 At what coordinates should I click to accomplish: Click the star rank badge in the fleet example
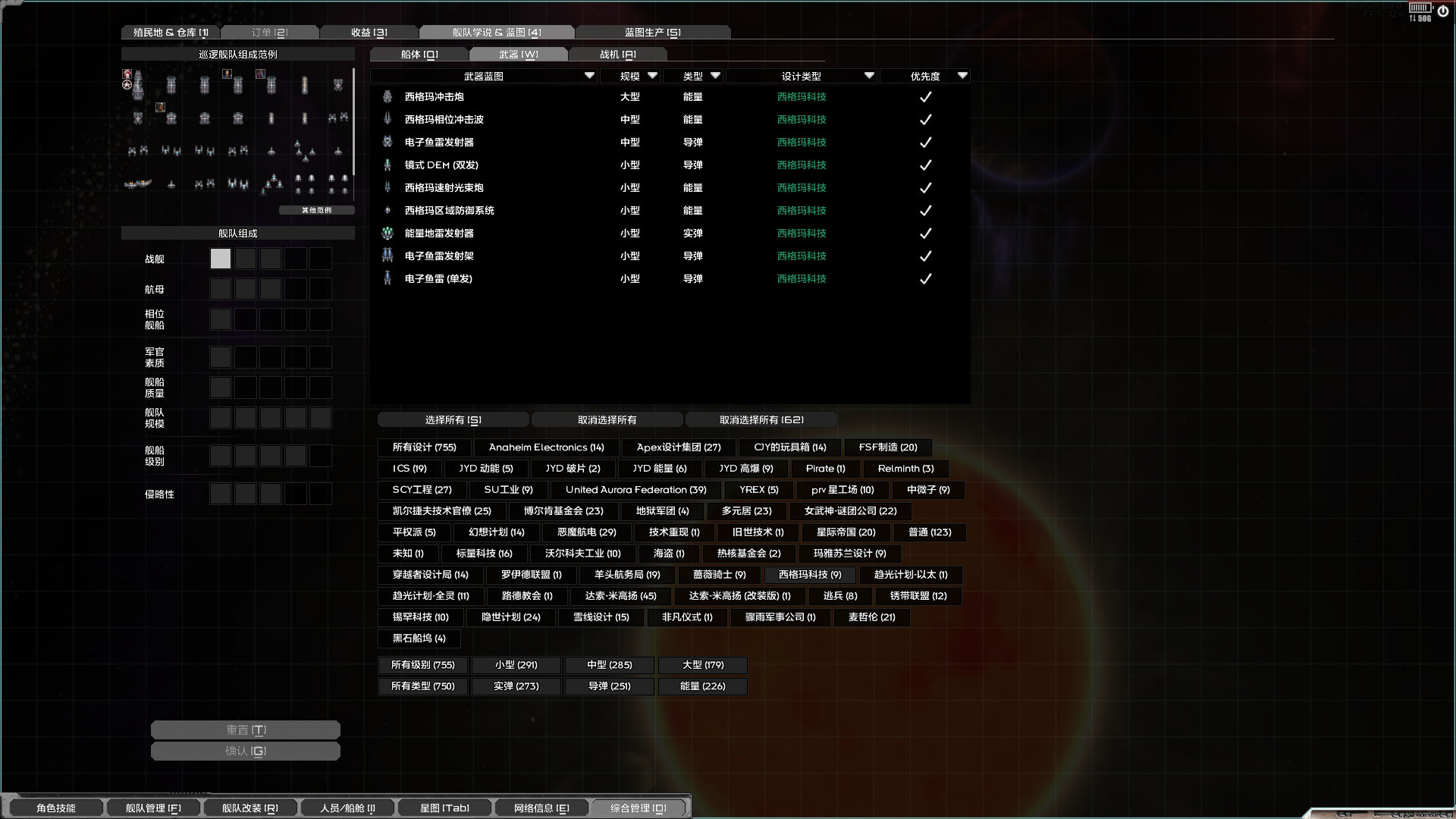pos(127,85)
